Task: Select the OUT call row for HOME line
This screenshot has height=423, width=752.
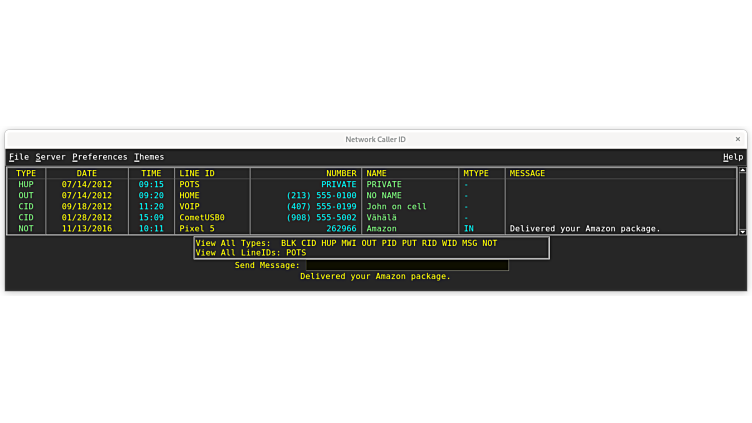Action: point(300,196)
